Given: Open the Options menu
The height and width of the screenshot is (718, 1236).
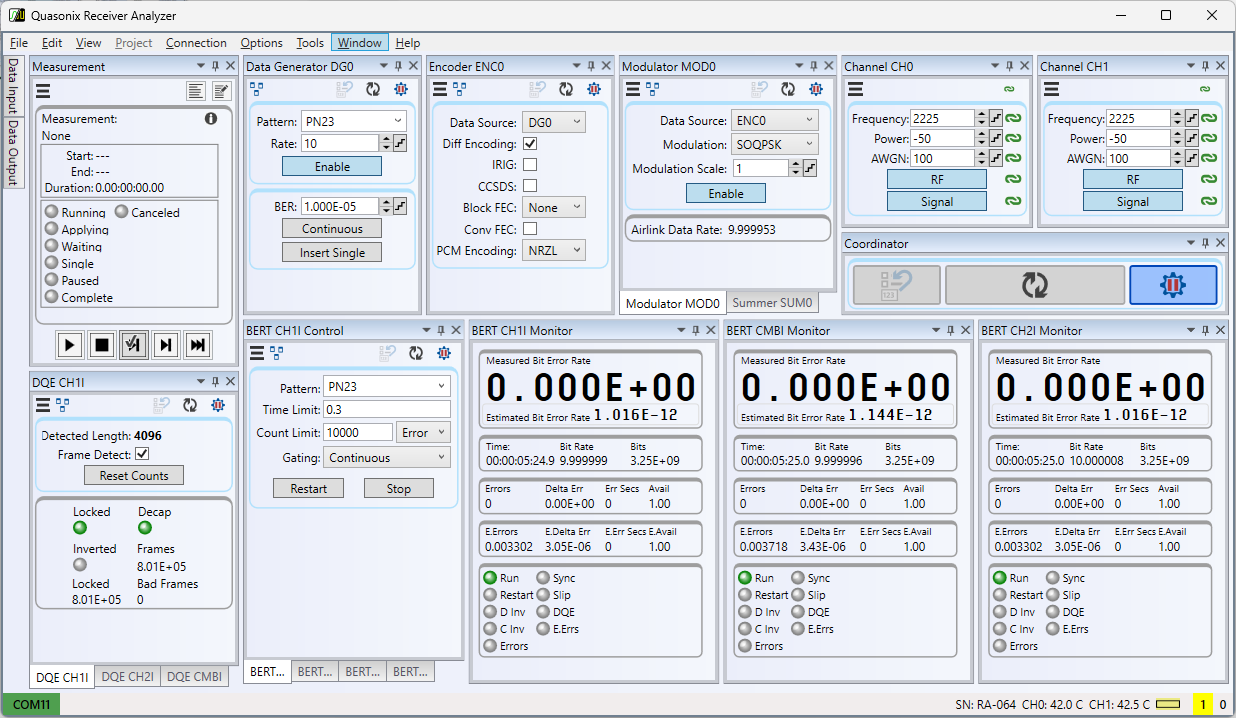Looking at the screenshot, I should pyautogui.click(x=261, y=43).
